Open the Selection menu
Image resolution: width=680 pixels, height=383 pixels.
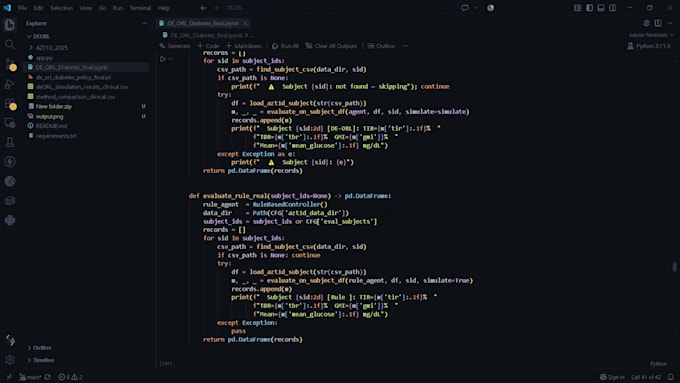(x=61, y=8)
